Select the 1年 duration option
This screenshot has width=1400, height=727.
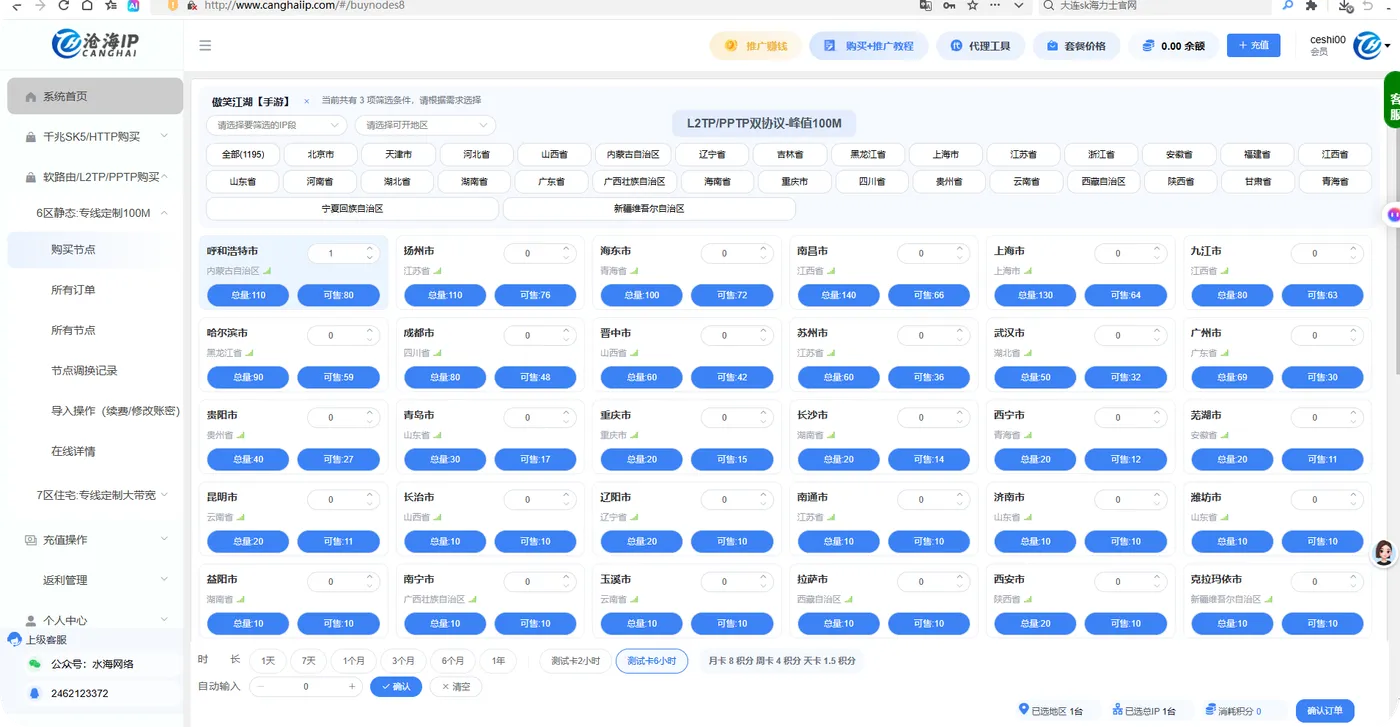498,661
